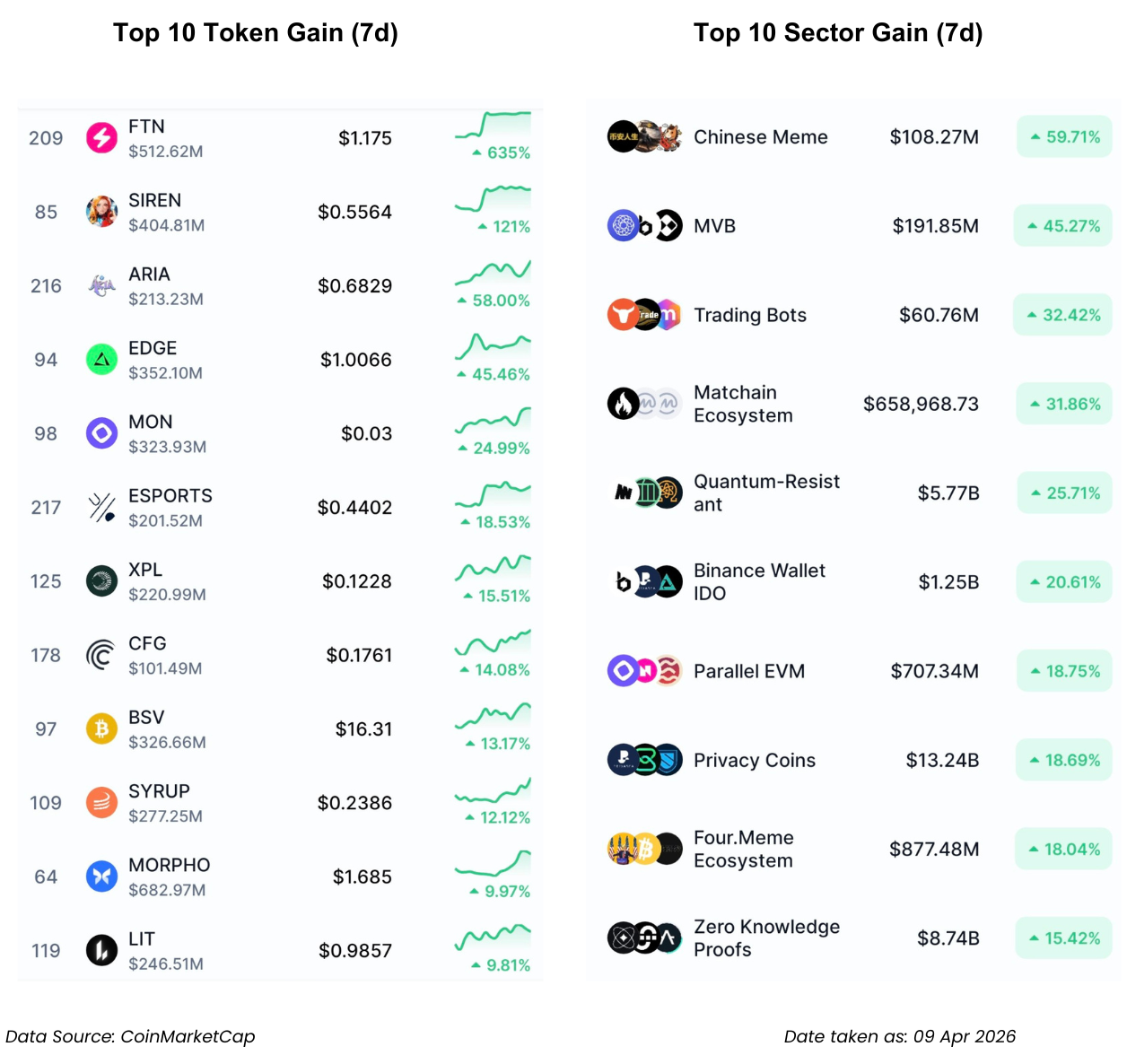The image size is (1127, 1064).
Task: Click the CFG spiral token icon
Action: pyautogui.click(x=101, y=655)
